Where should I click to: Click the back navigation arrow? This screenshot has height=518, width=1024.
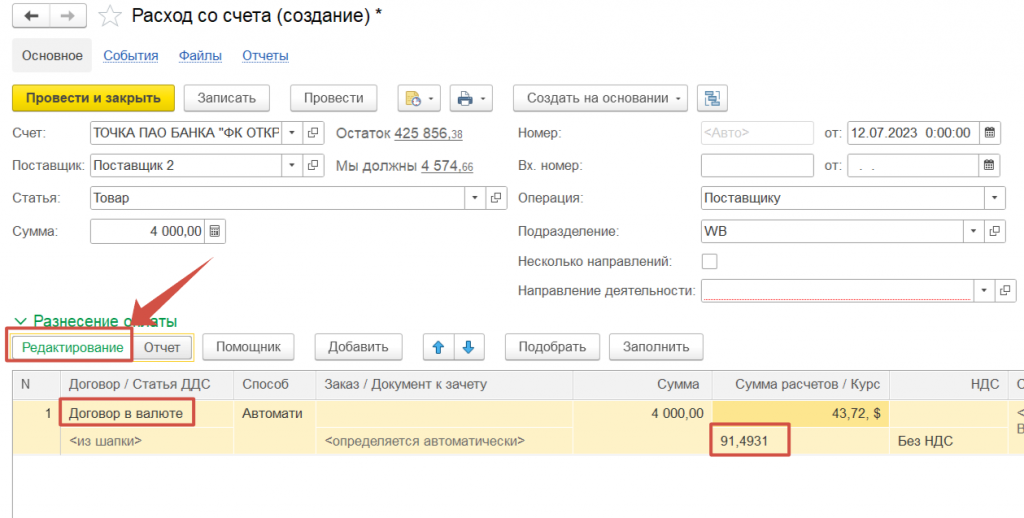pos(31,16)
